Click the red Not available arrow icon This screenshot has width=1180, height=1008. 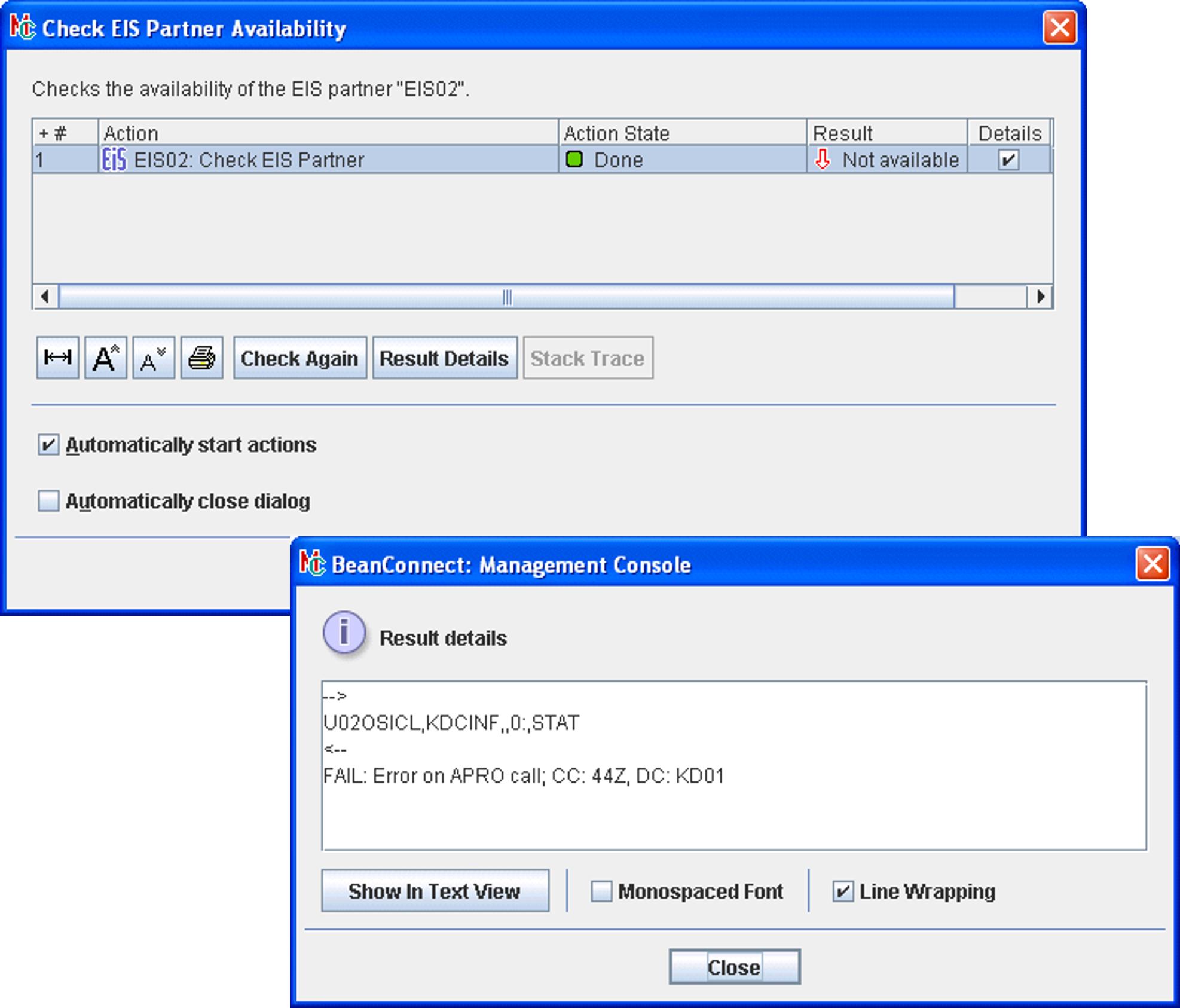823,160
